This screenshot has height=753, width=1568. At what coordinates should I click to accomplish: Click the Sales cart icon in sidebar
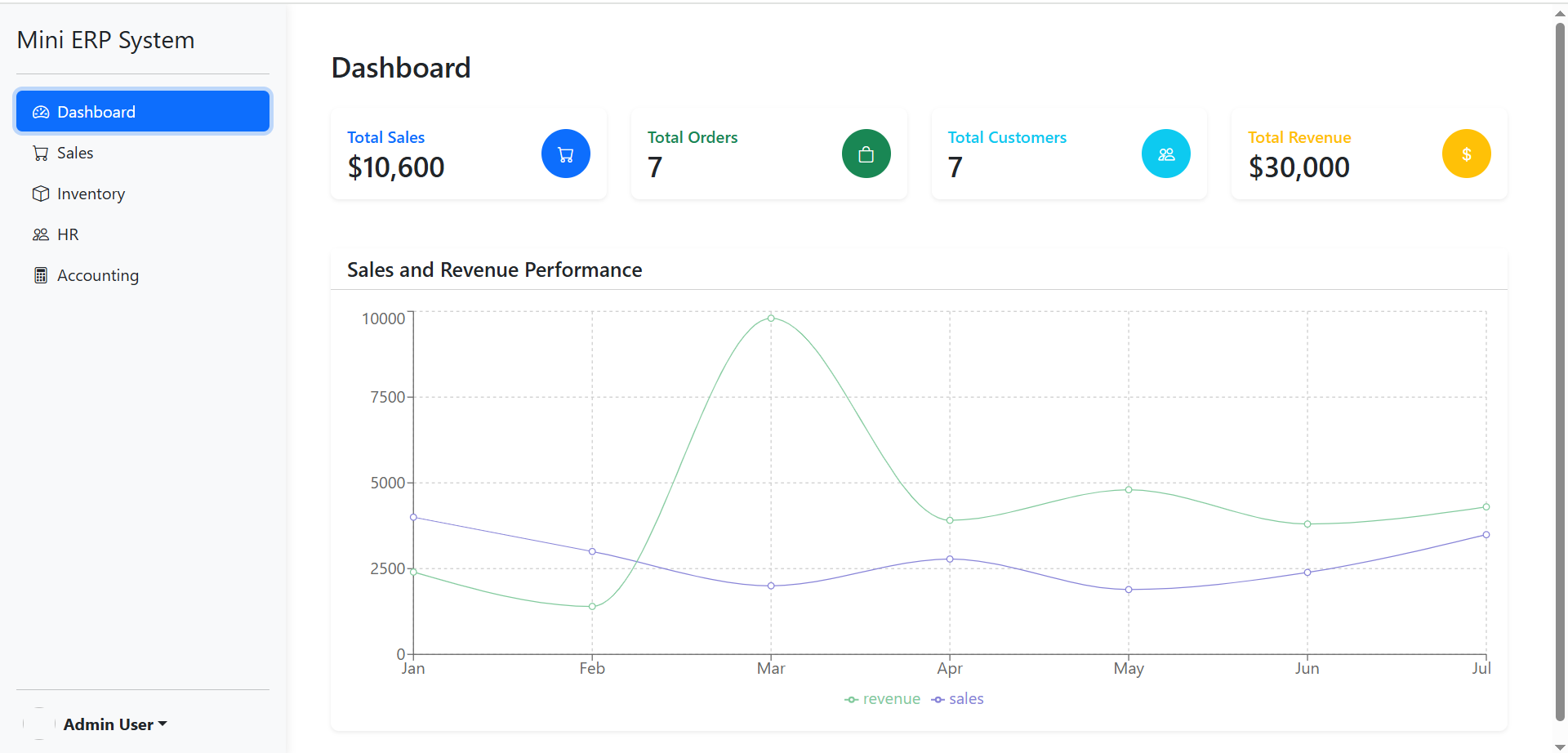coord(41,153)
